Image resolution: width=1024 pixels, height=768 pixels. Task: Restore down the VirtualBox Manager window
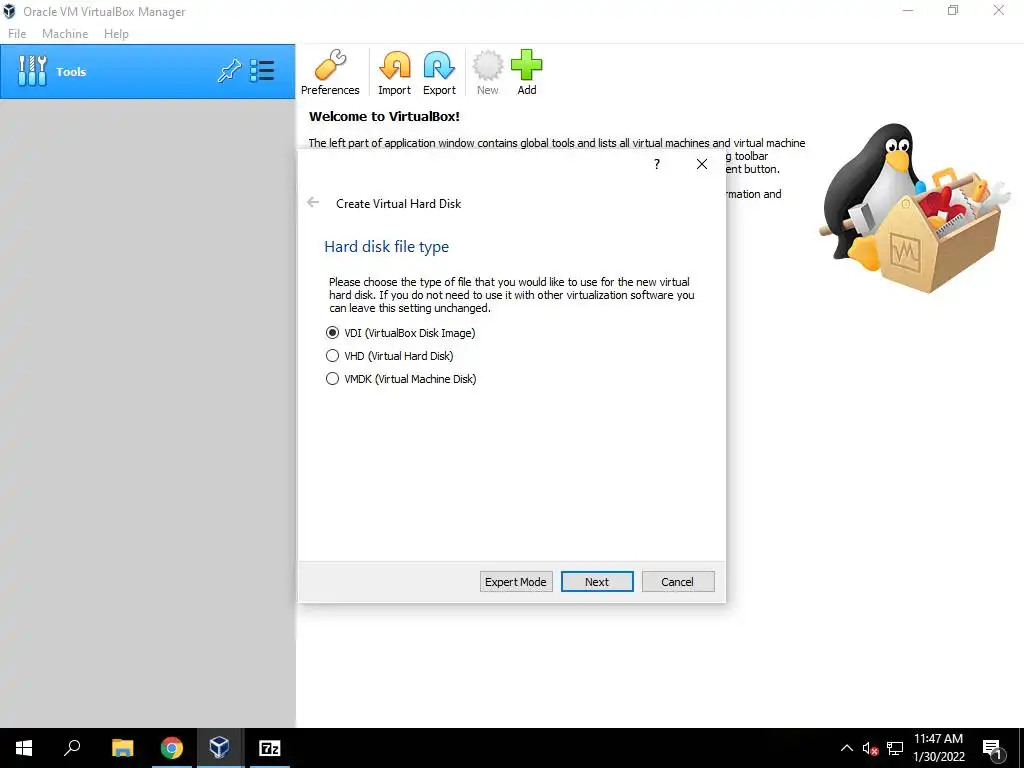coord(953,10)
